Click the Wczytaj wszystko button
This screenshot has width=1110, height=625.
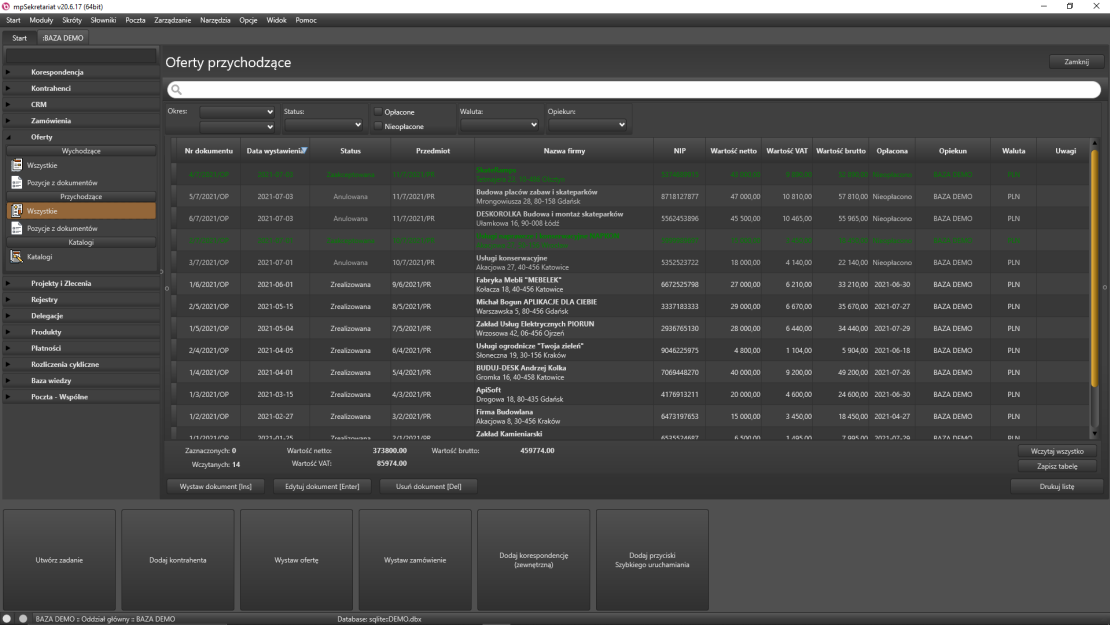(x=1057, y=451)
